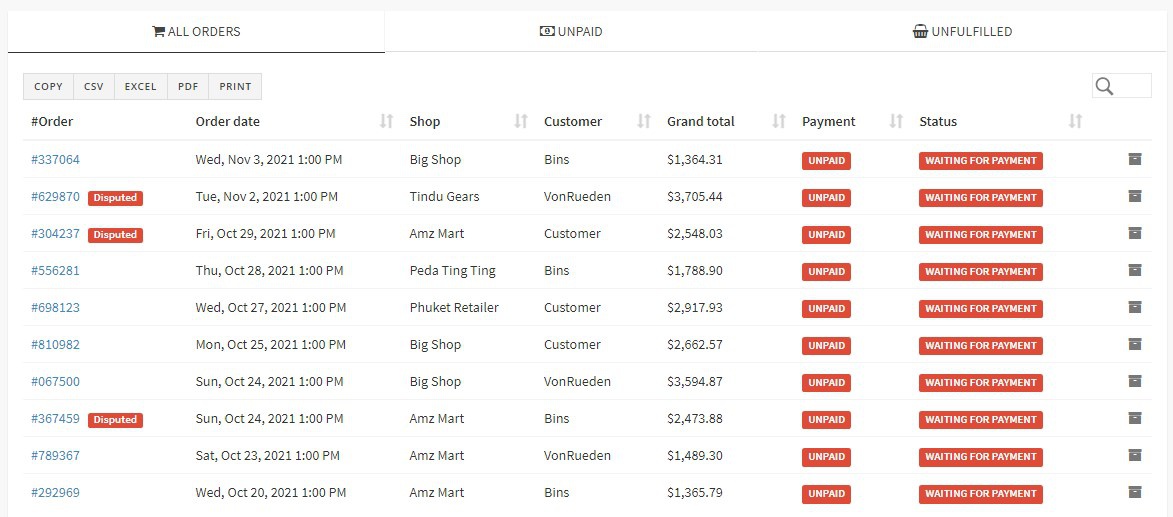Click the Excel export button
Image resolution: width=1173 pixels, height=517 pixels.
[140, 87]
